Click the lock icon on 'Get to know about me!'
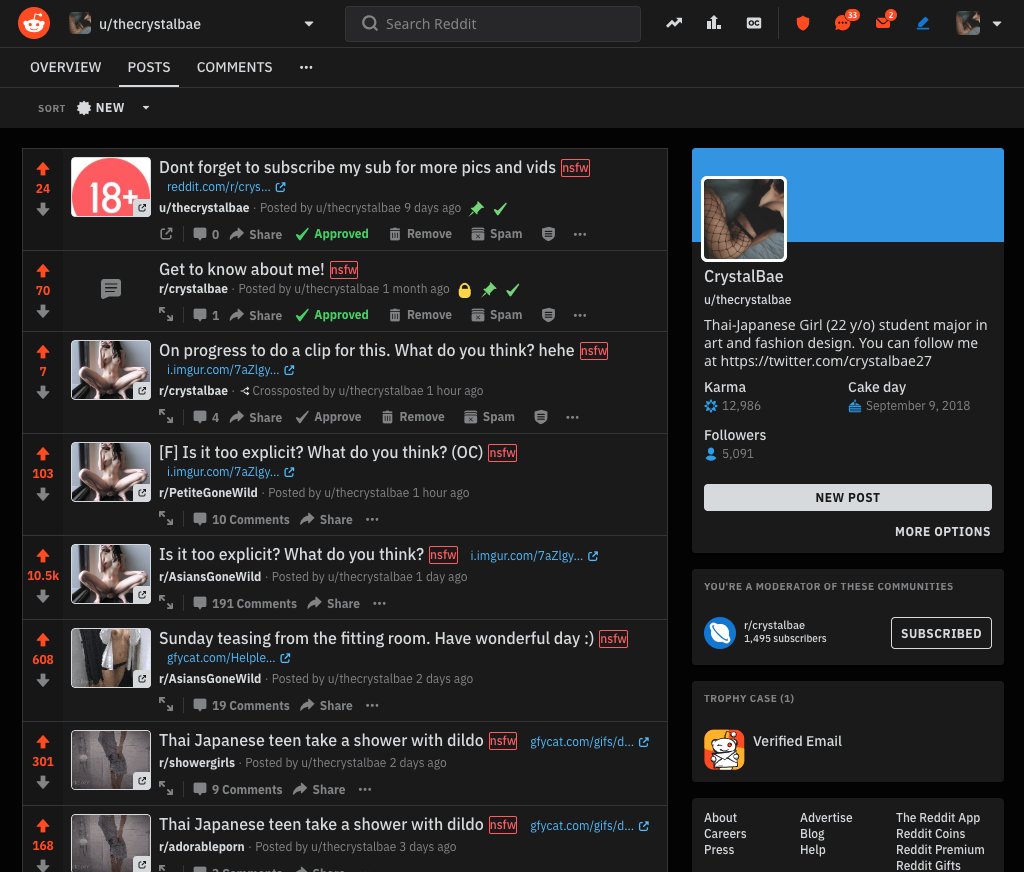1024x872 pixels. point(465,290)
